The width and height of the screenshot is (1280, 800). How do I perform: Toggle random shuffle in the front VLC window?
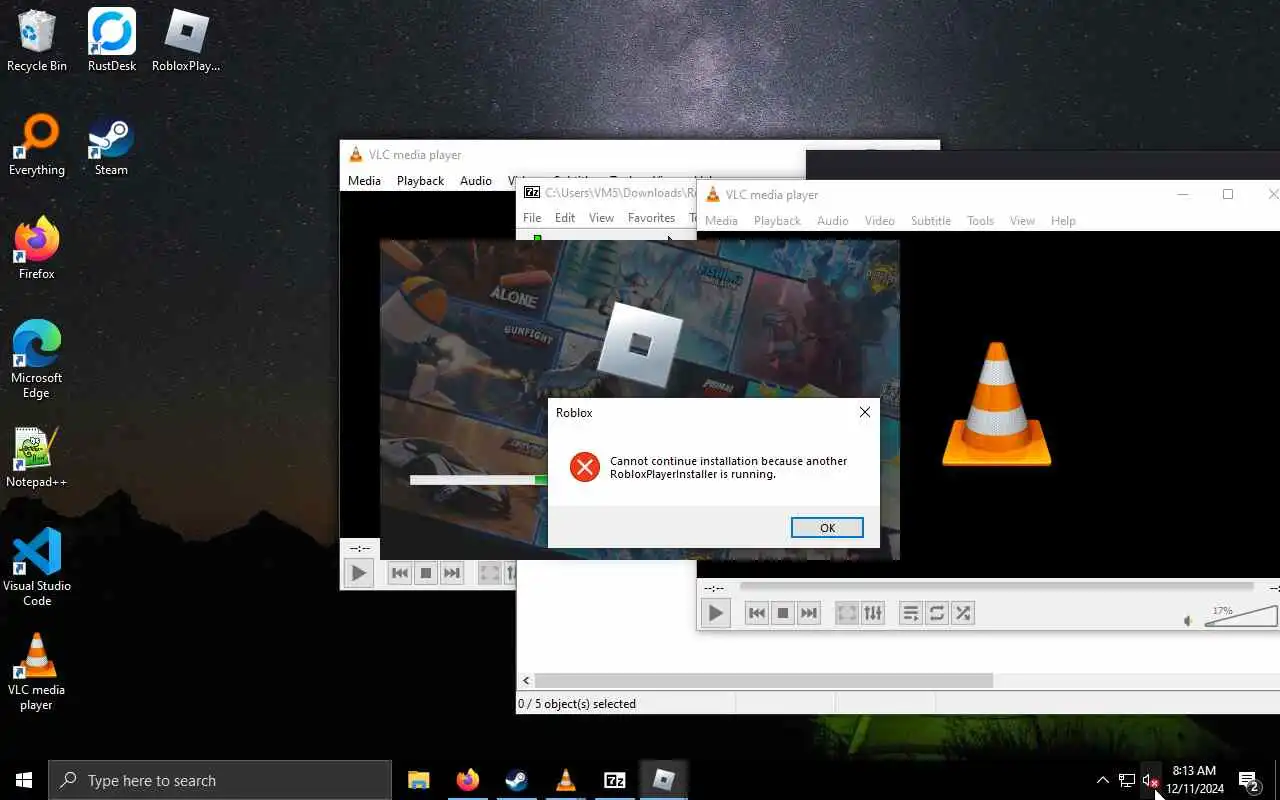963,613
